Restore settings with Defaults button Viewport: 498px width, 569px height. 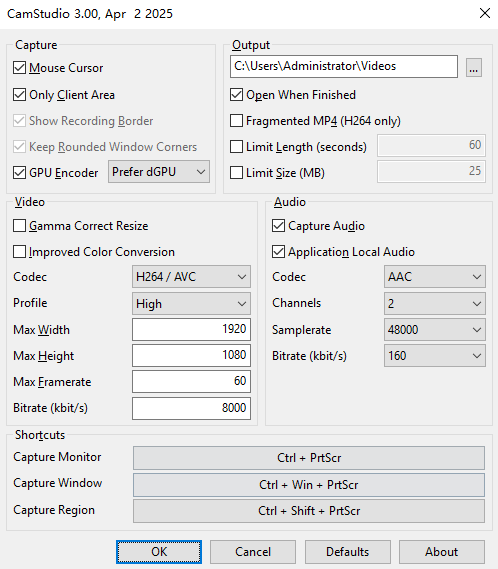[348, 552]
